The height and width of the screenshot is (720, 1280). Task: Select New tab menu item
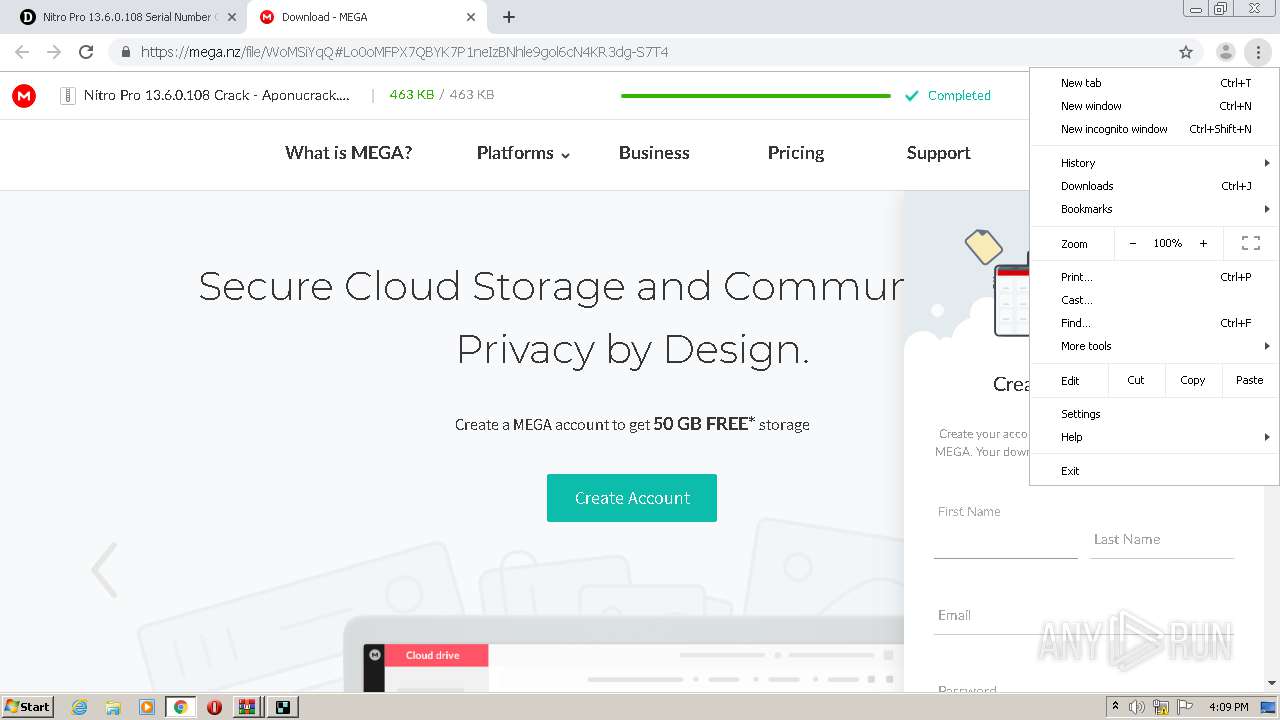pyautogui.click(x=1154, y=83)
